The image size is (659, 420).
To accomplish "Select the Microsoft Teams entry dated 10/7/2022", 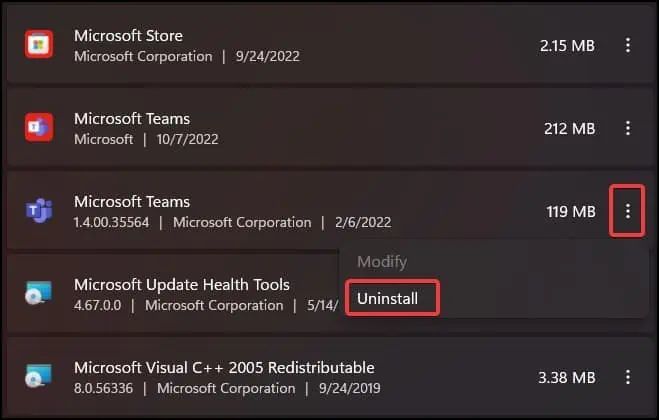I will [132, 119].
